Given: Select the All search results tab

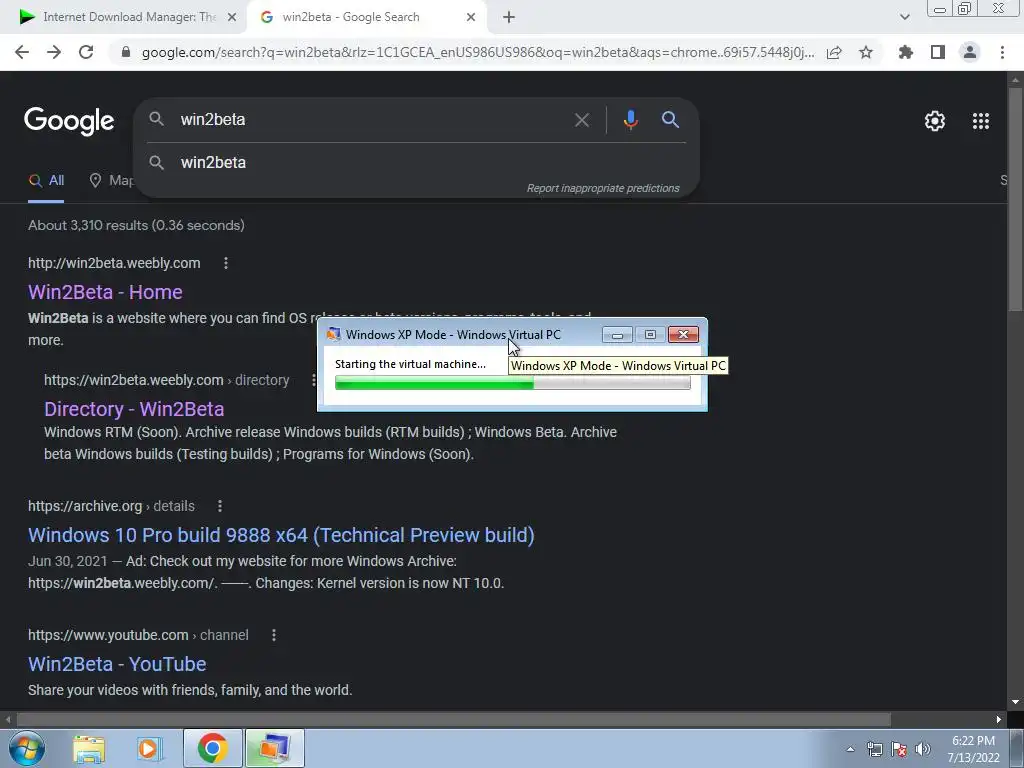Looking at the screenshot, I should [x=46, y=181].
